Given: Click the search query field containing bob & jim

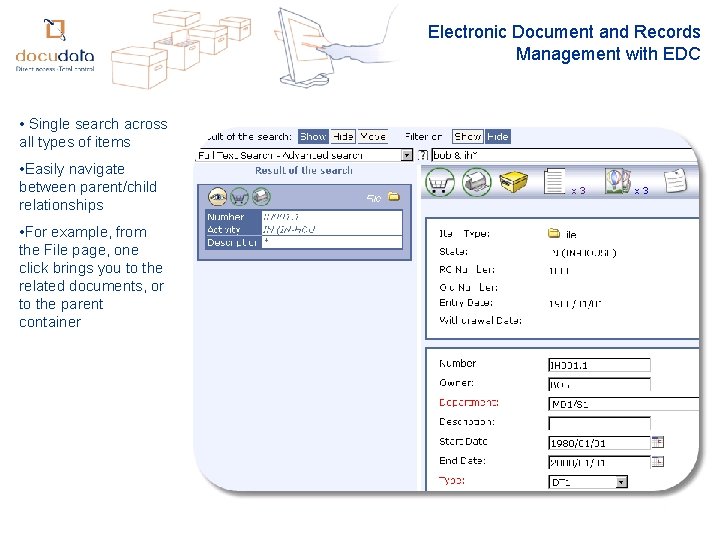Looking at the screenshot, I should (x=565, y=155).
